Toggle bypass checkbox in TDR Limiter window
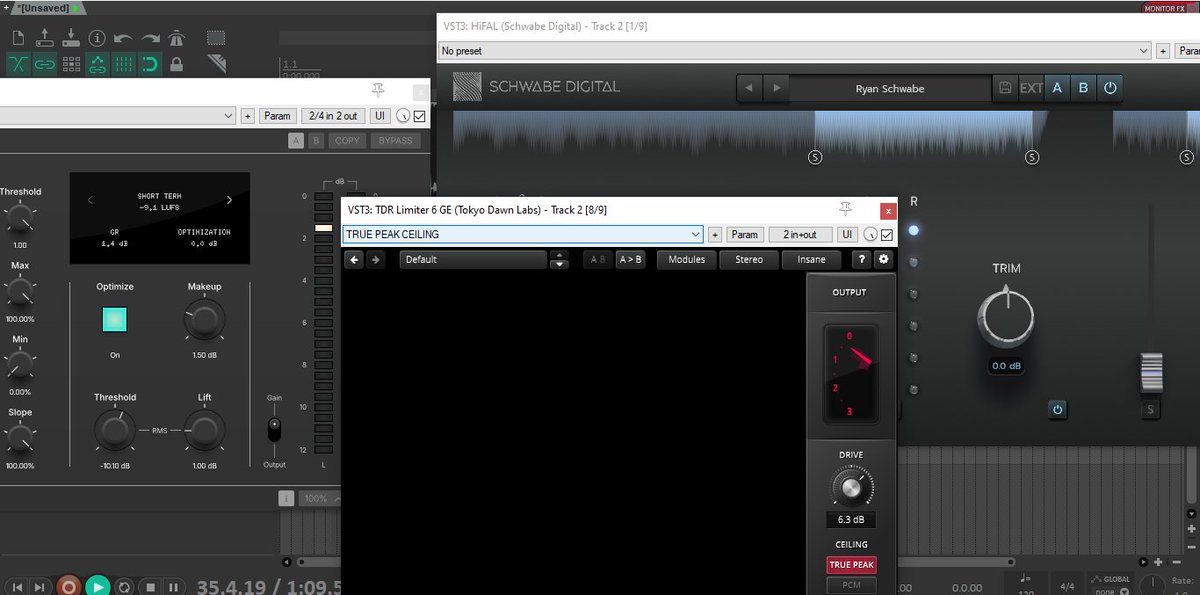The image size is (1200, 595). (886, 235)
